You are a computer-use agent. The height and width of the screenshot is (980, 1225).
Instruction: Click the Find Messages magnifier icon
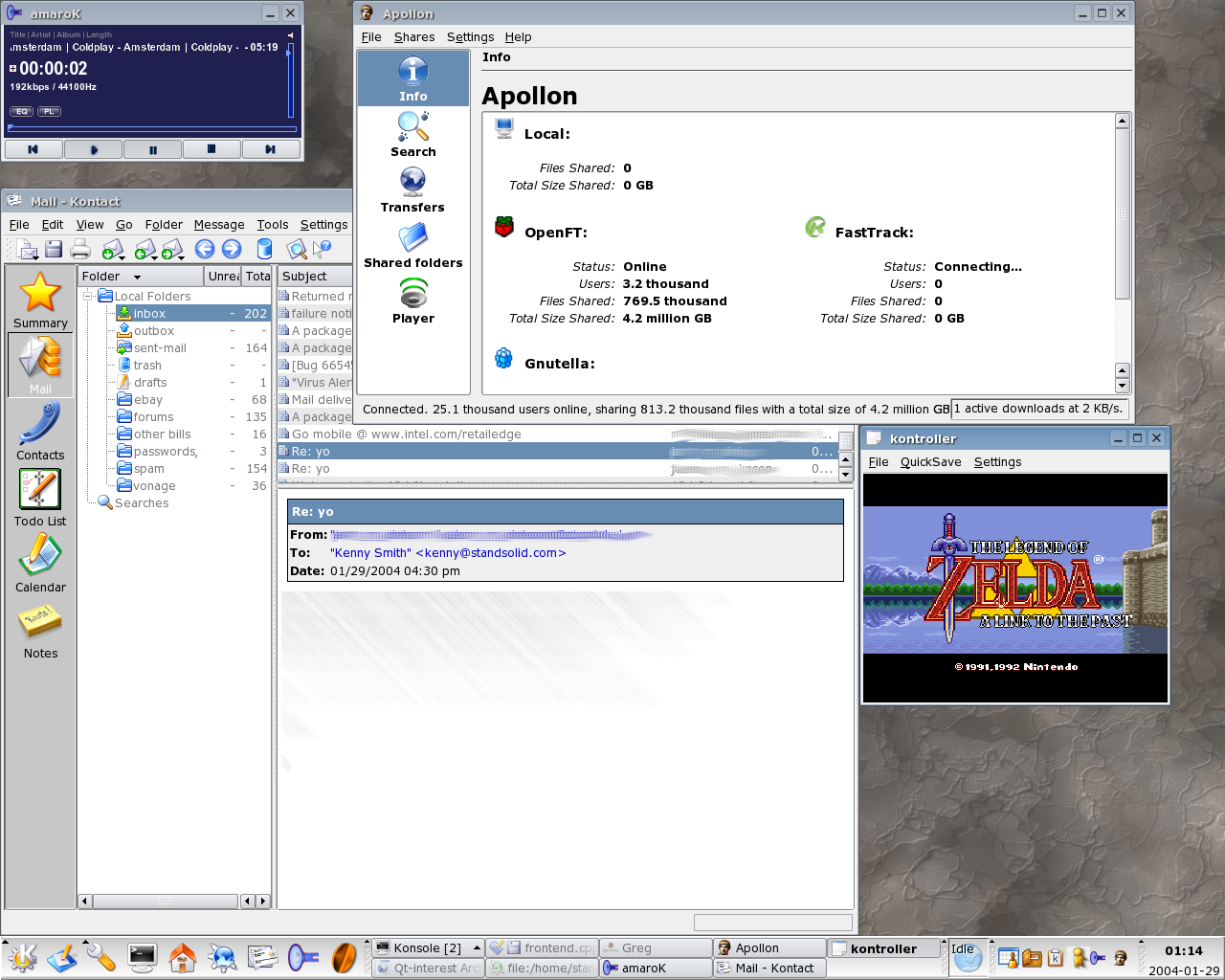click(297, 250)
